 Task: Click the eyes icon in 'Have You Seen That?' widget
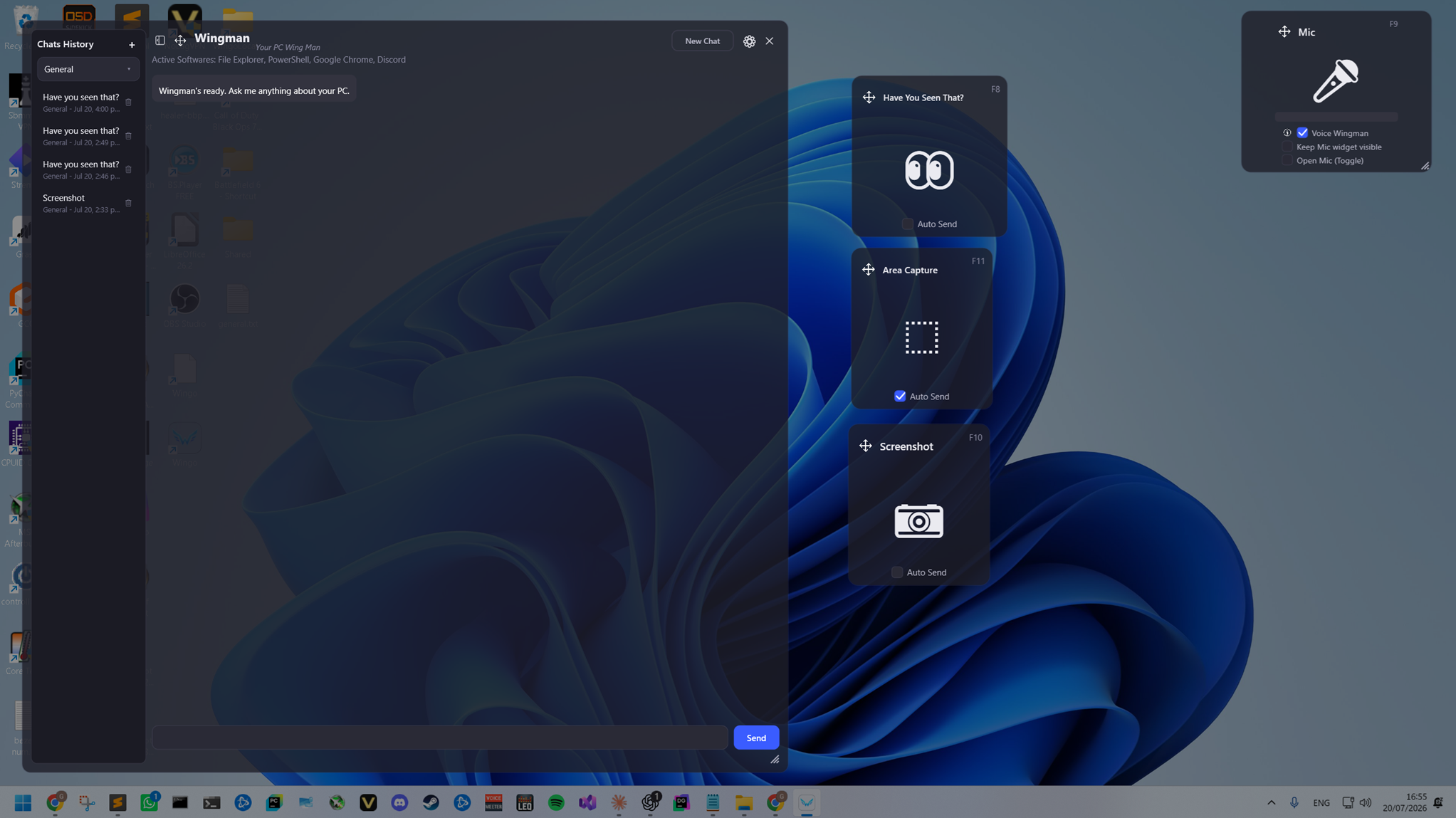coord(929,170)
